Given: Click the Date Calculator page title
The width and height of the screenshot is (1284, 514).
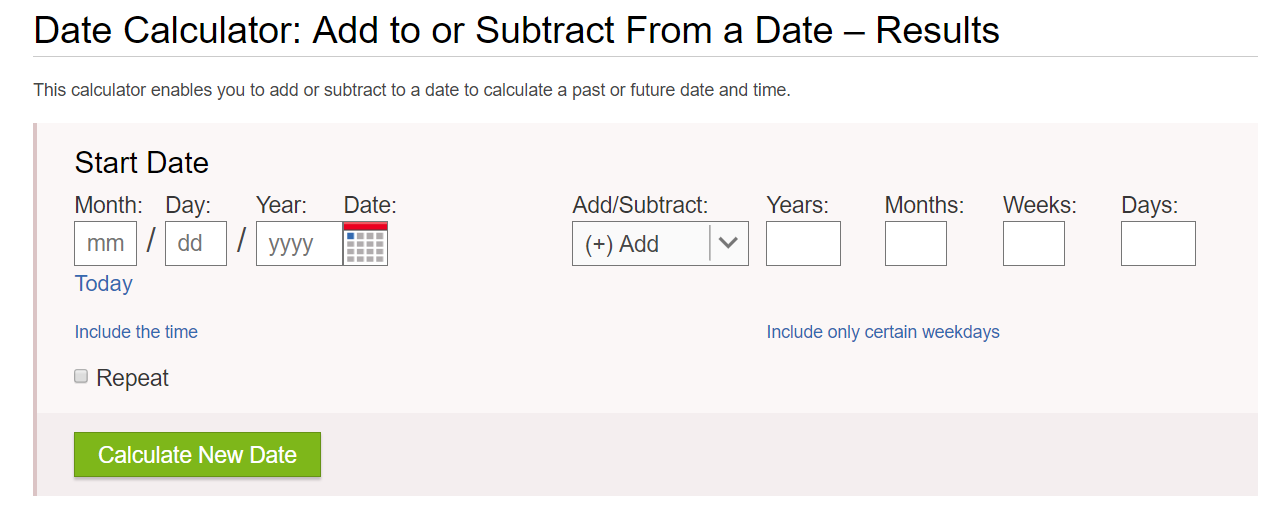Looking at the screenshot, I should tap(517, 31).
